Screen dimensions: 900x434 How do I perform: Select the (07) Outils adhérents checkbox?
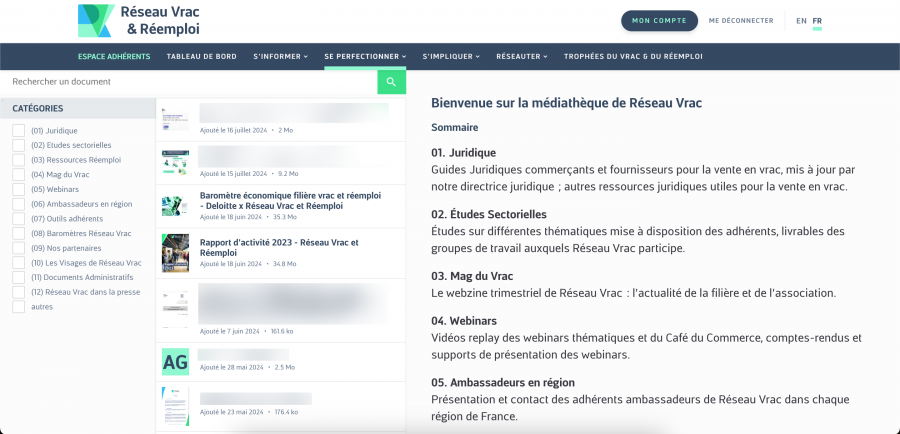coord(18,219)
